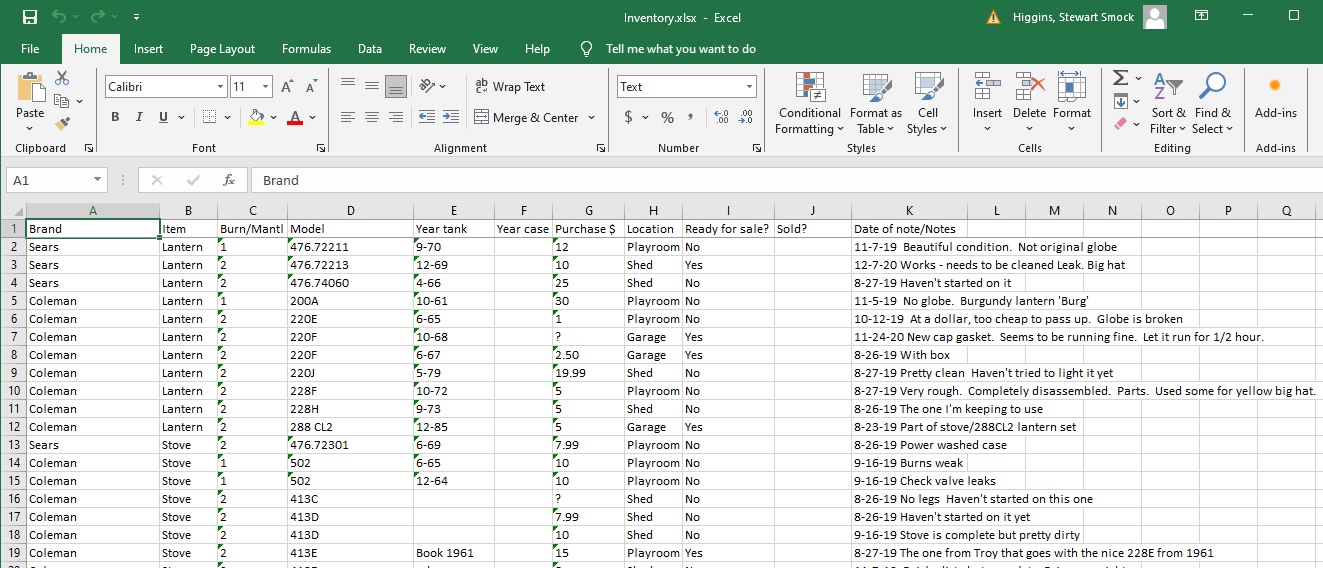Viewport: 1323px width, 568px height.
Task: Click the formula bar containing Brand
Action: point(785,180)
